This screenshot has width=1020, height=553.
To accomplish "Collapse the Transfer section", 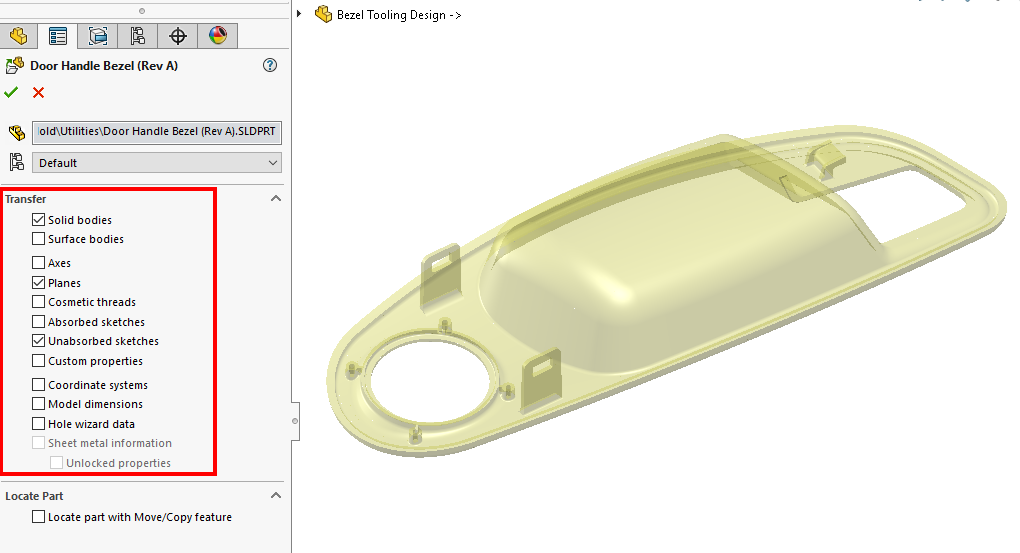I will click(x=276, y=199).
